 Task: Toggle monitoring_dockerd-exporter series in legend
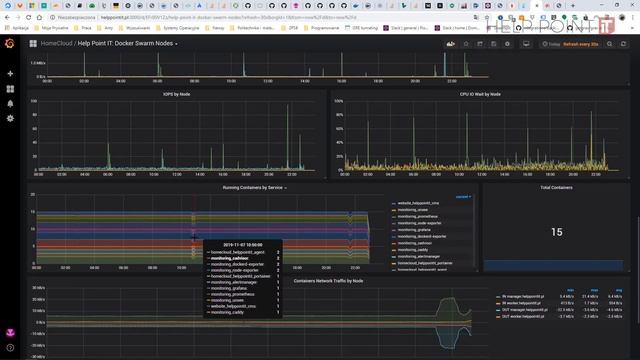[x=422, y=236]
